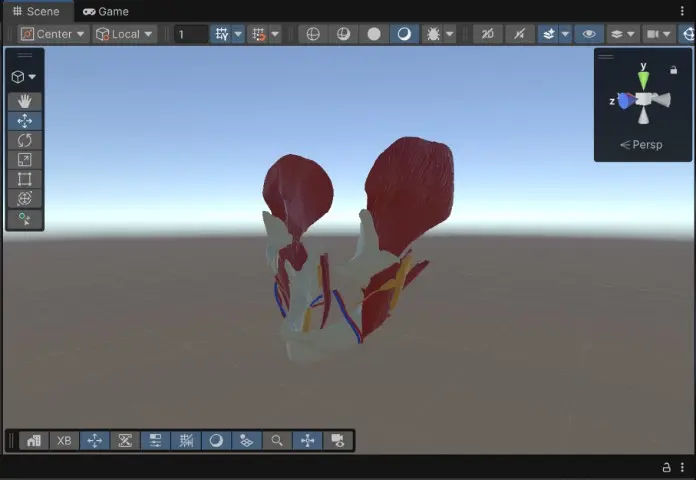Toggle grid snapping magnet-grid button

(x=258, y=34)
